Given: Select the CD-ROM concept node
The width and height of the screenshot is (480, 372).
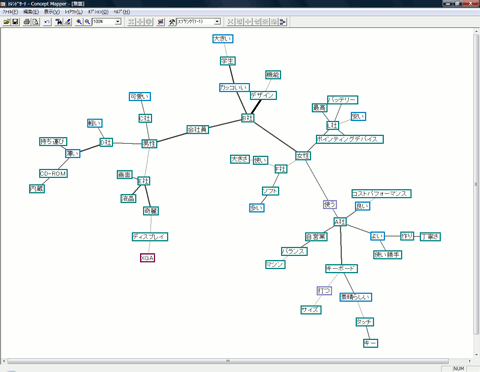Looking at the screenshot, I should tap(53, 174).
